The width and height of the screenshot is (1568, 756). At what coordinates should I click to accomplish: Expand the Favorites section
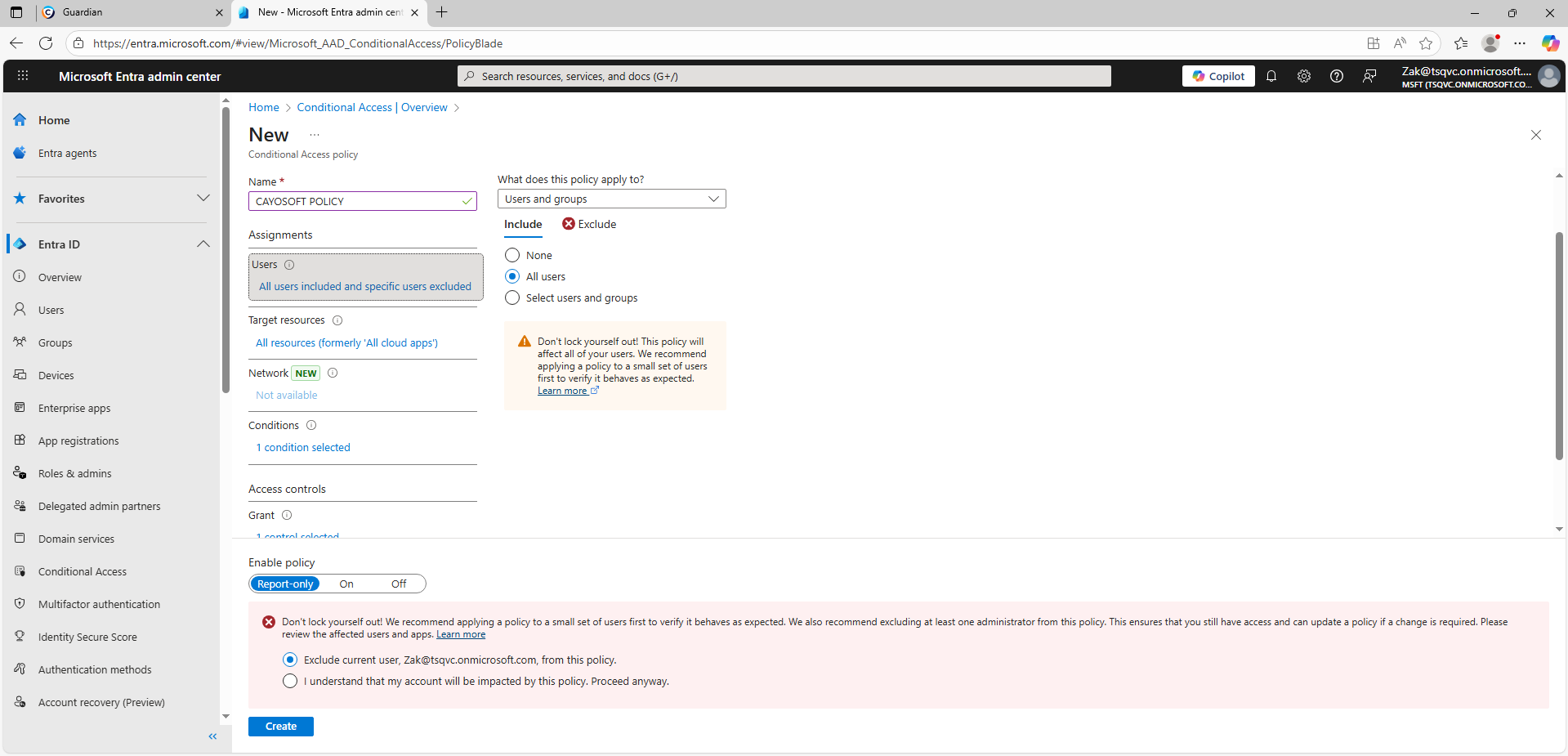(x=203, y=199)
